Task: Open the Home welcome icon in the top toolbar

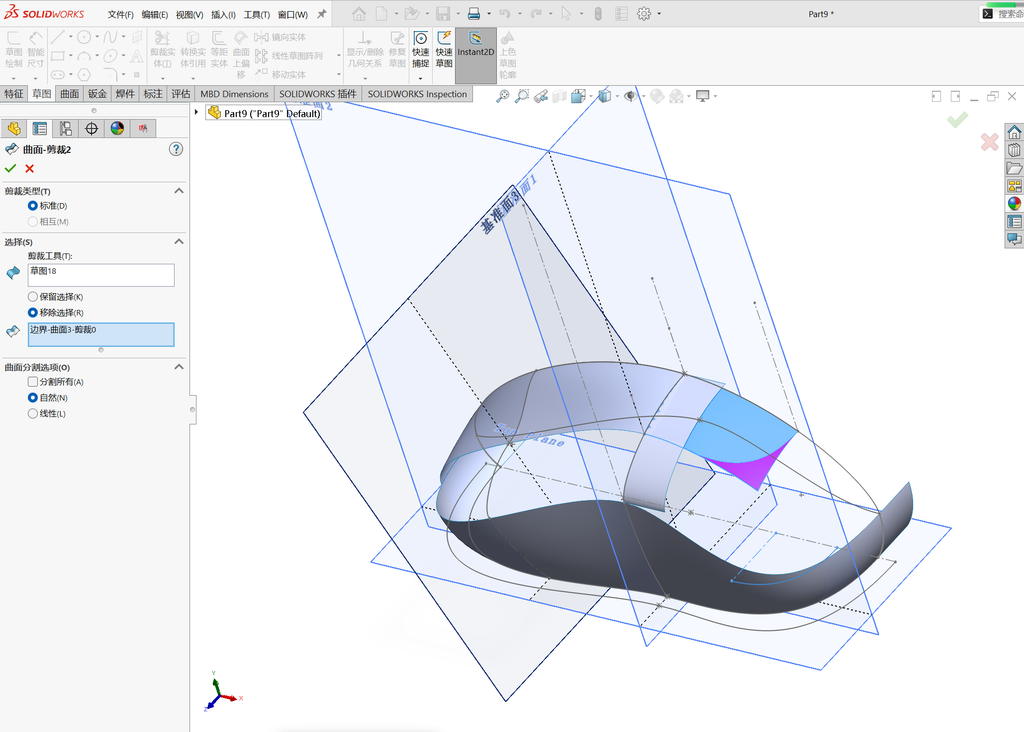Action: pyautogui.click(x=359, y=13)
